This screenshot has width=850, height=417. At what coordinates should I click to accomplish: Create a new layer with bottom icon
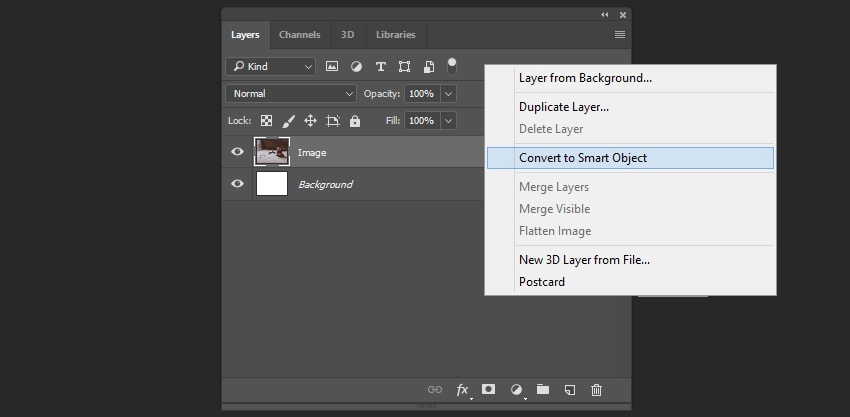[569, 390]
